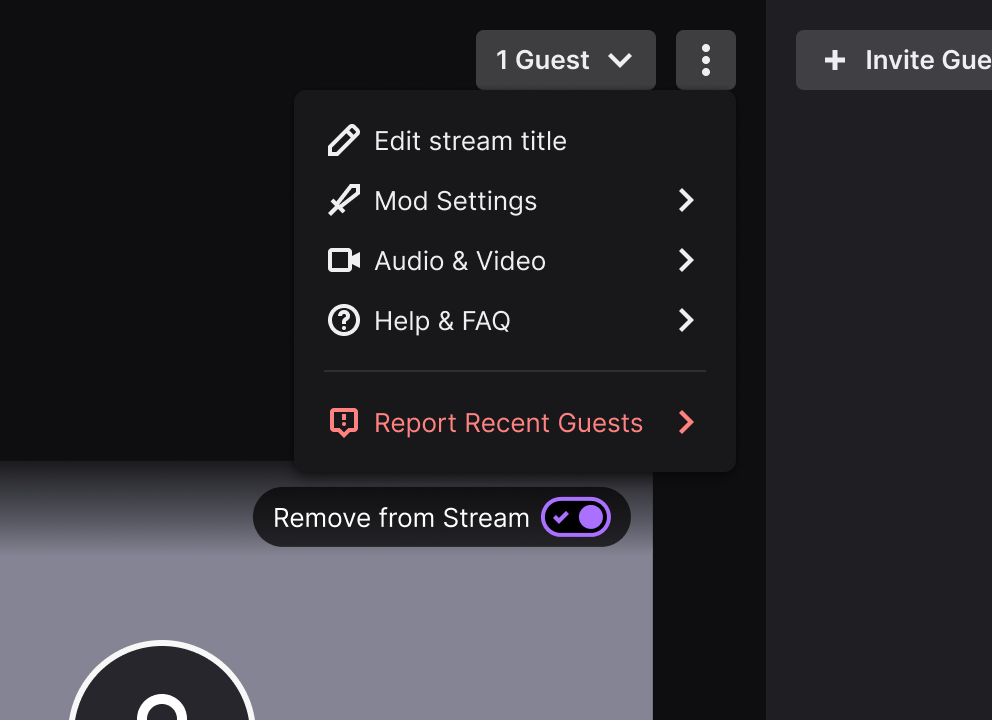
Task: Open Report Recent Guests menu entry
Action: 508,422
